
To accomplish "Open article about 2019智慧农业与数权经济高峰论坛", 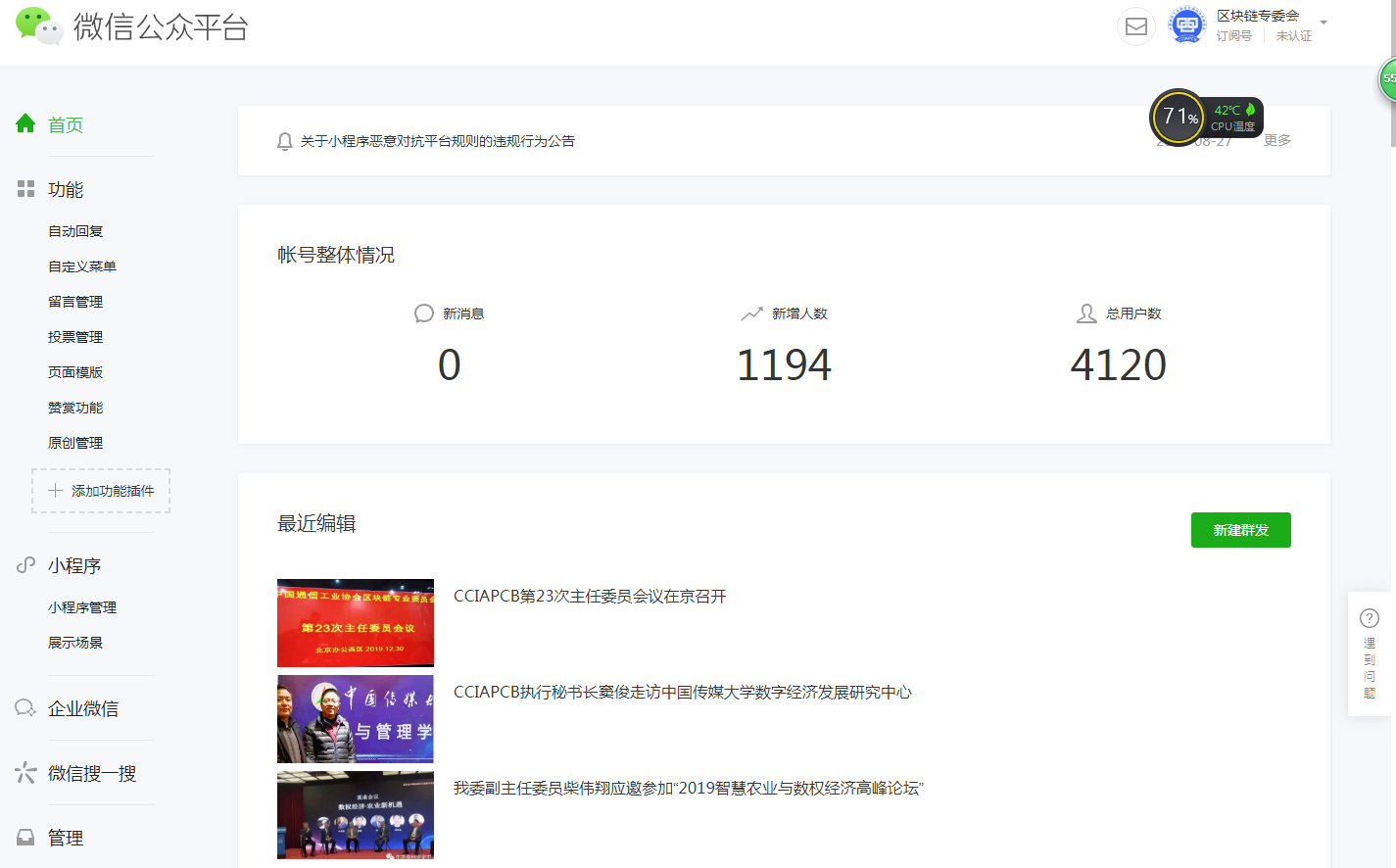I will pos(689,788).
